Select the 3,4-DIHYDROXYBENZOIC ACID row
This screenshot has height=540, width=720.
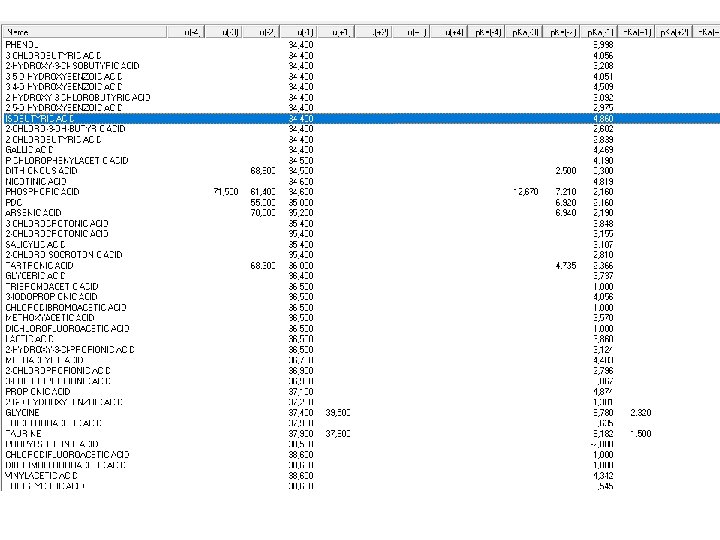pyautogui.click(x=362, y=87)
